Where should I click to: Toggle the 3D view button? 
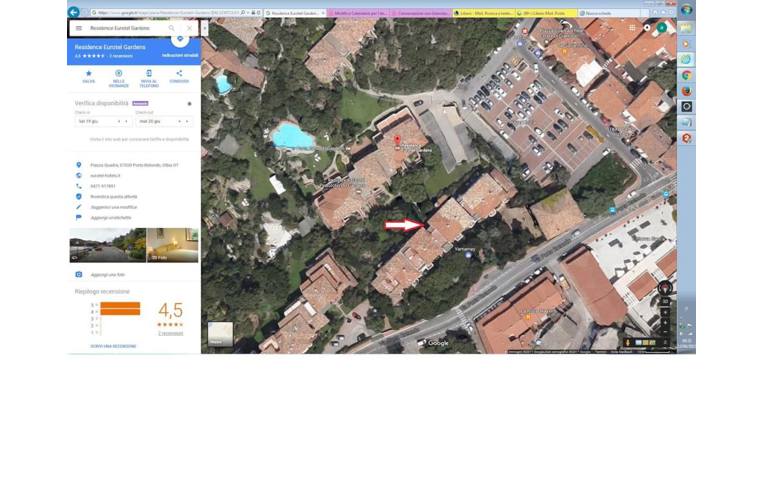tap(665, 302)
